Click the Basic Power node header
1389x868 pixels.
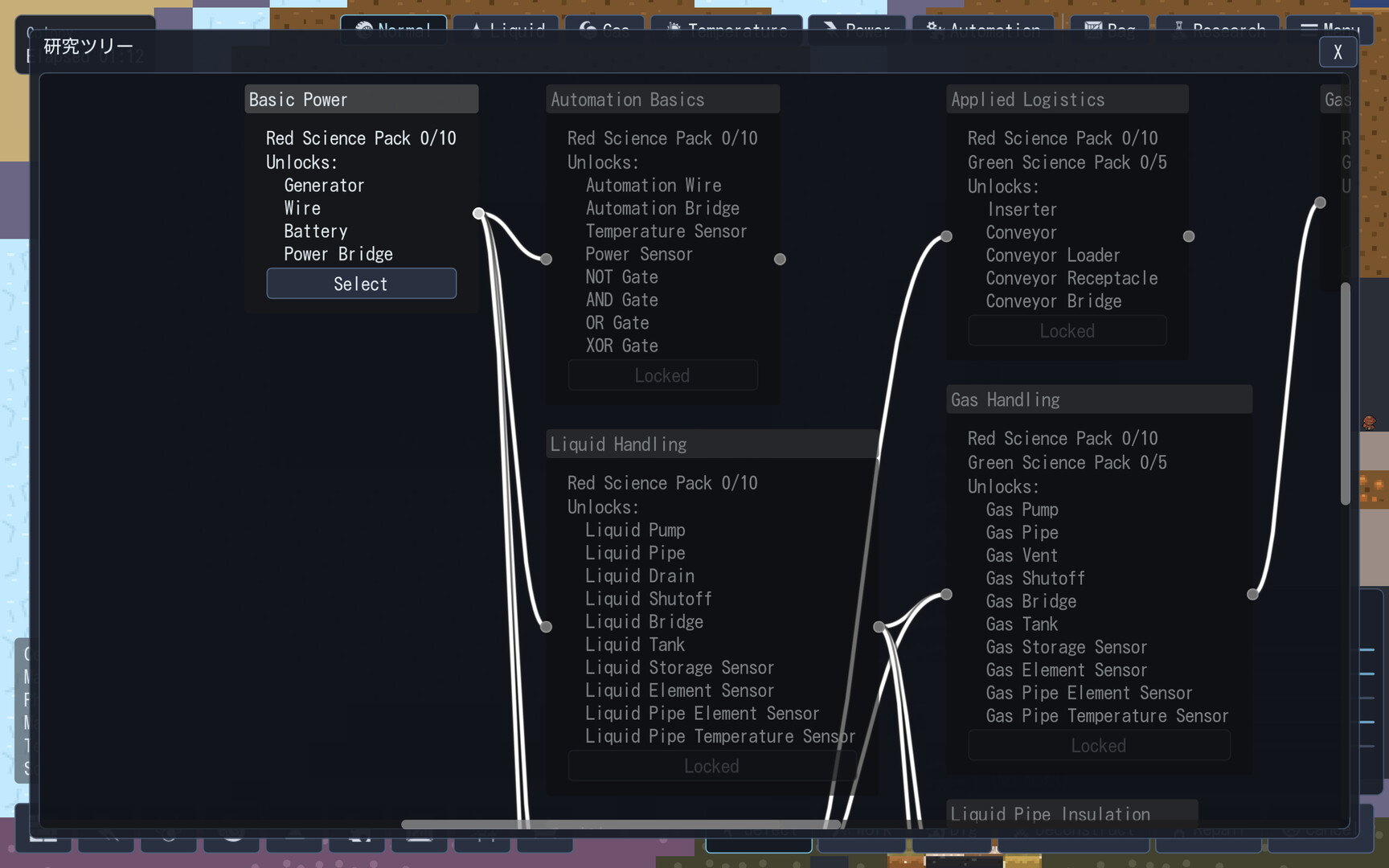point(361,100)
